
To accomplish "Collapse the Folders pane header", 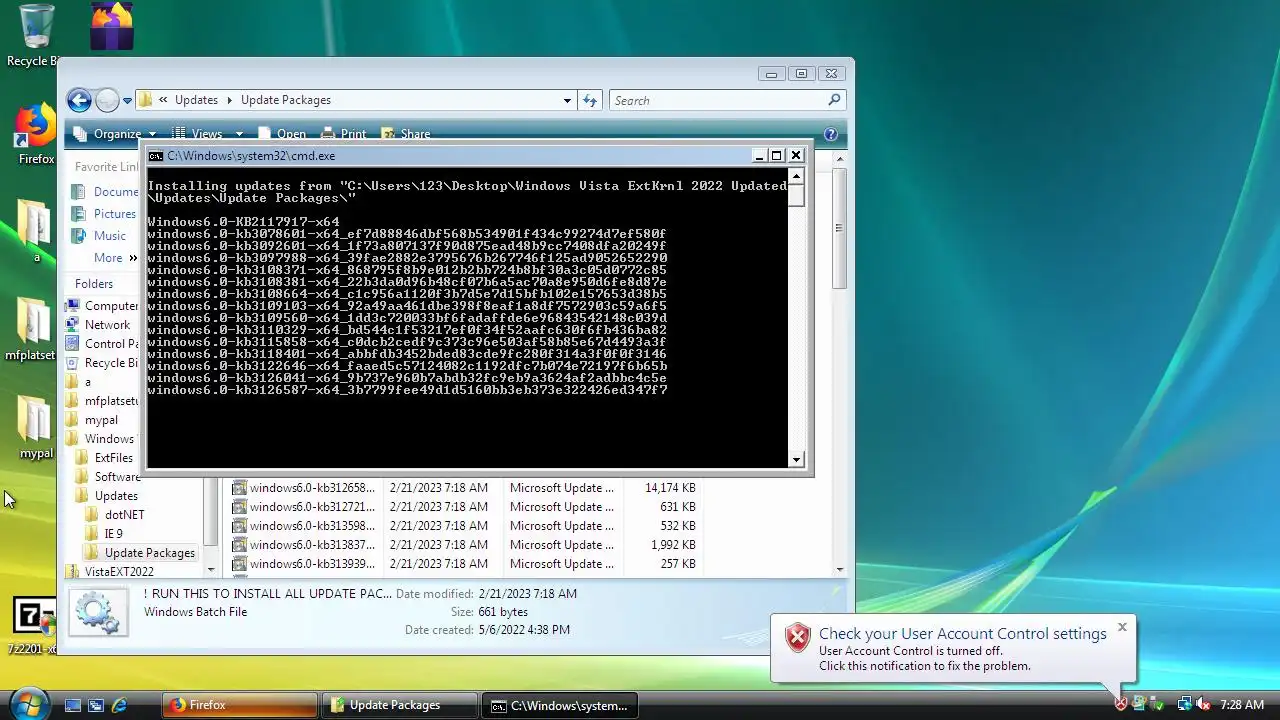I will [94, 284].
